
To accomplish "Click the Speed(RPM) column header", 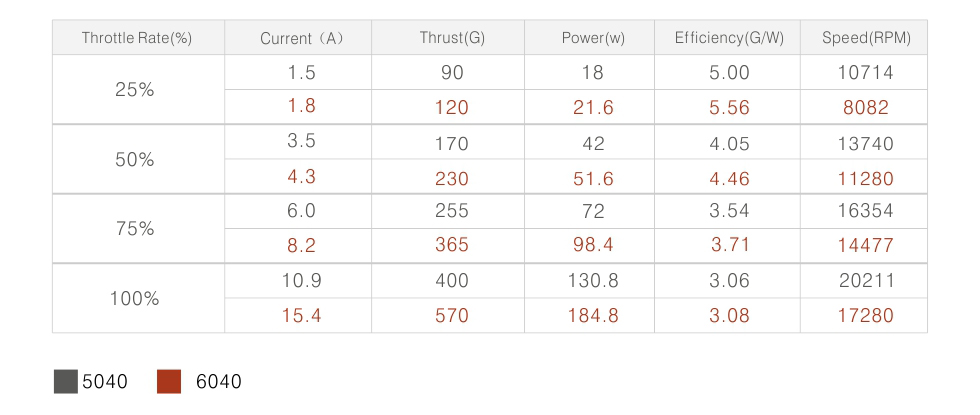I will pos(864,38).
